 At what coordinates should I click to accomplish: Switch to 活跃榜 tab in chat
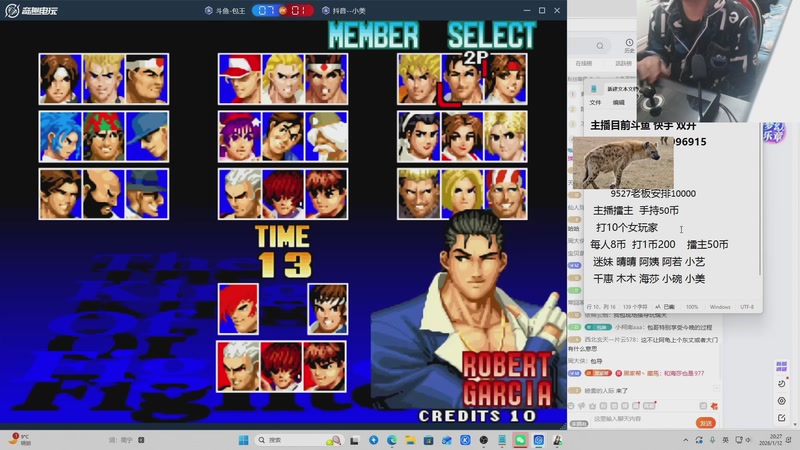coord(623,63)
